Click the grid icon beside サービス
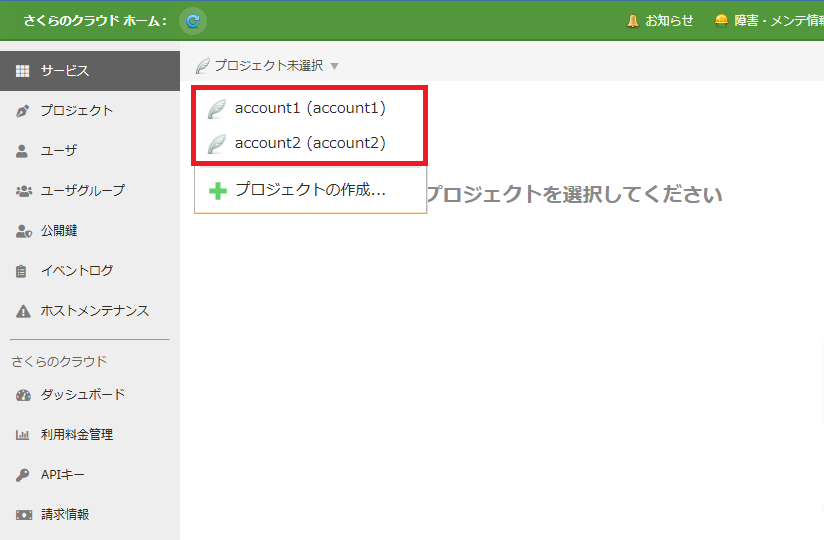 coord(23,71)
